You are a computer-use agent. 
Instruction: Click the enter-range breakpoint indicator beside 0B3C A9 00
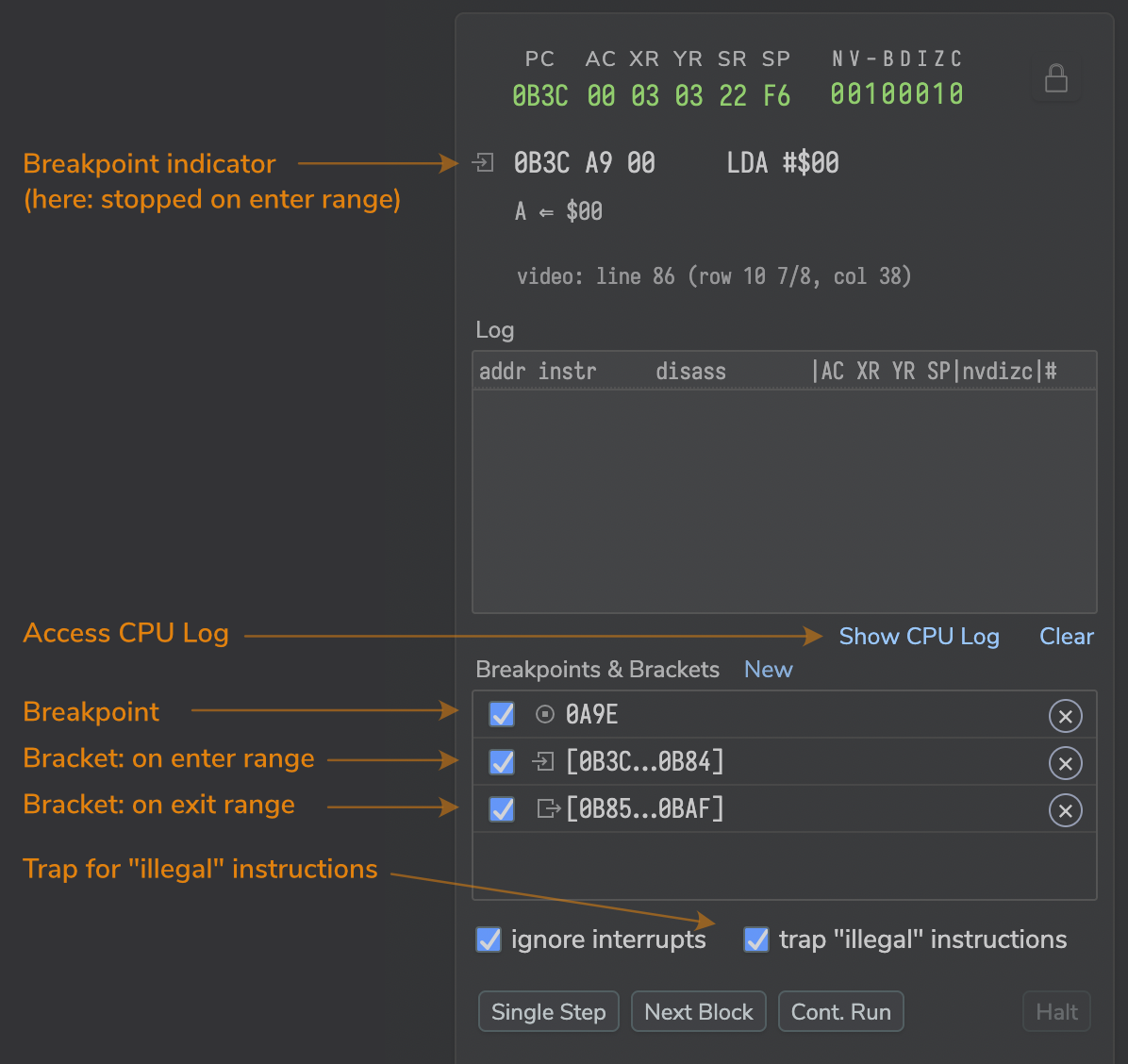483,162
